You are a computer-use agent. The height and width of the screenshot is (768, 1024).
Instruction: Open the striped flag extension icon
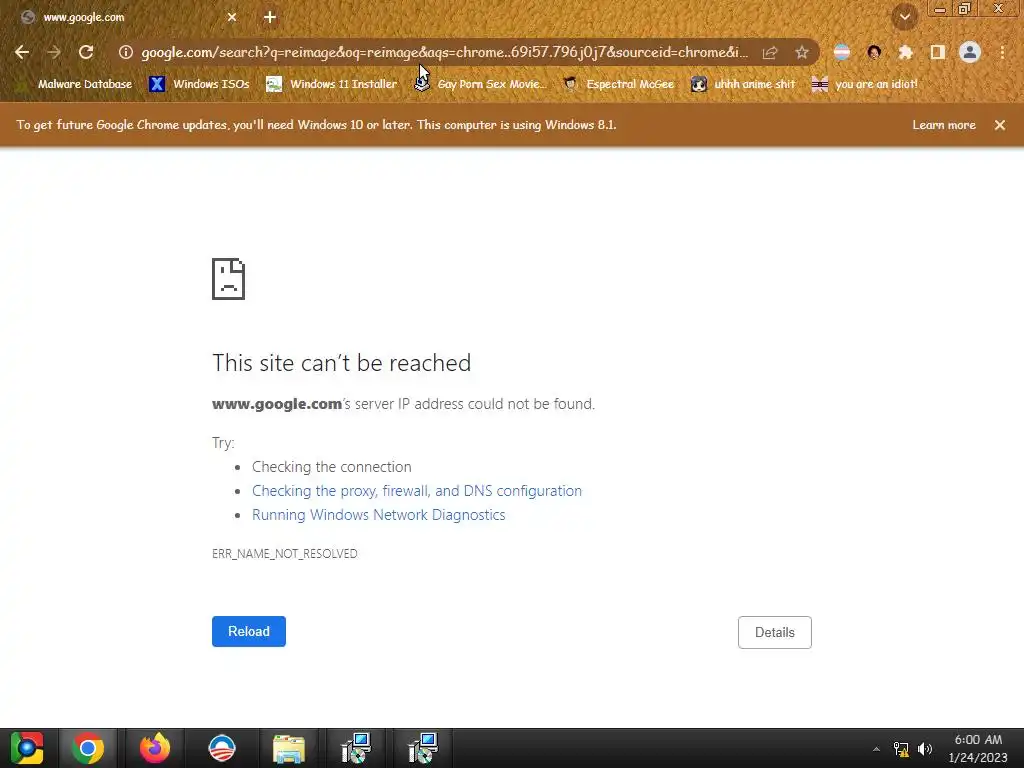[x=842, y=52]
